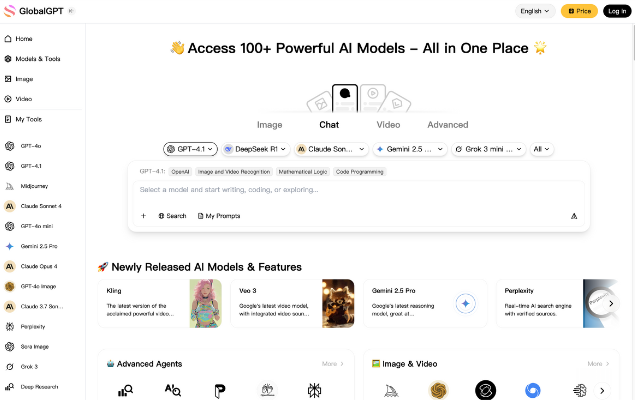Expand the DeepSeek R1 model dropdown
This screenshot has width=635, height=400.
[x=255, y=149]
